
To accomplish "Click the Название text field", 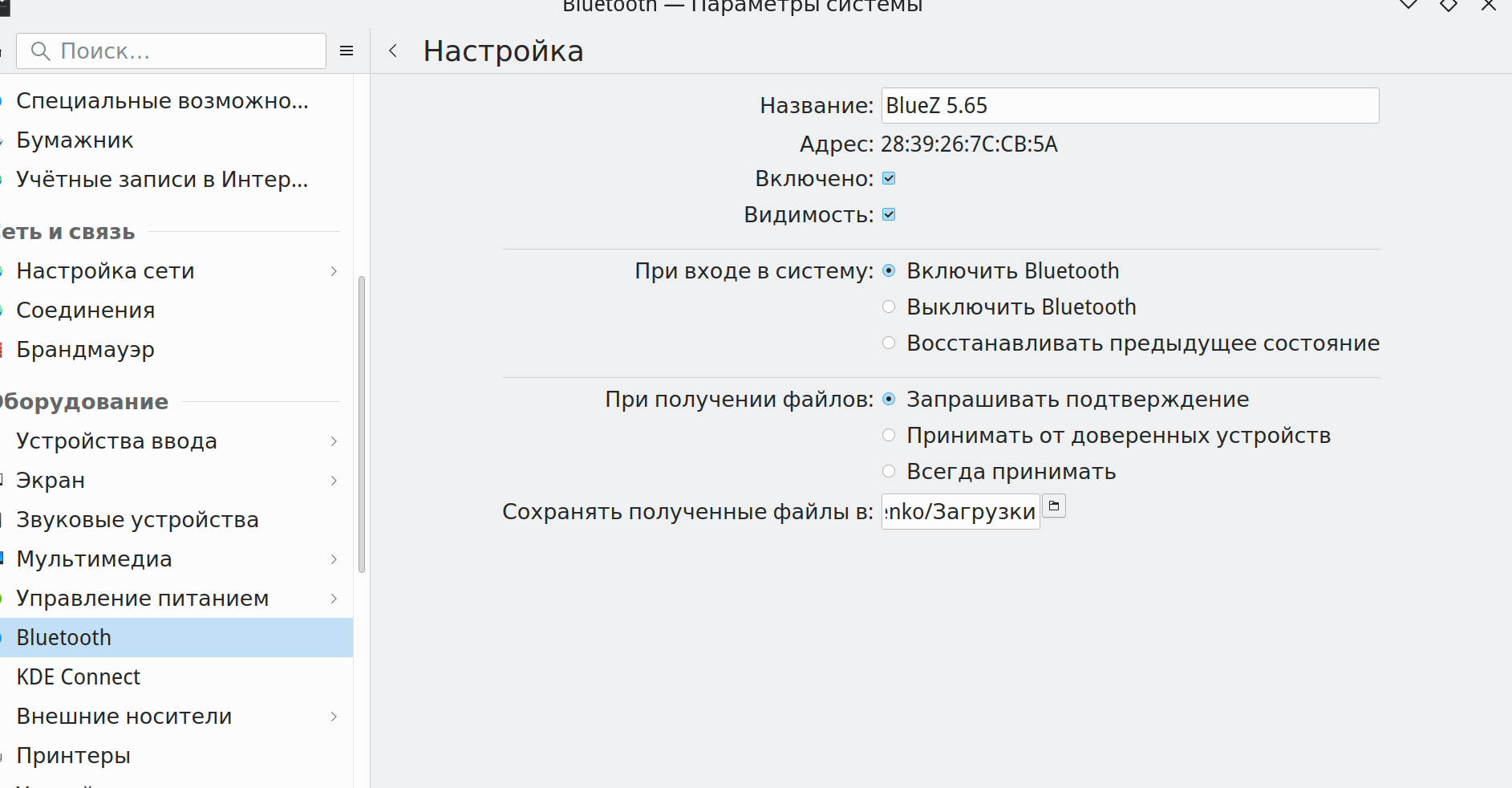I will click(1129, 106).
